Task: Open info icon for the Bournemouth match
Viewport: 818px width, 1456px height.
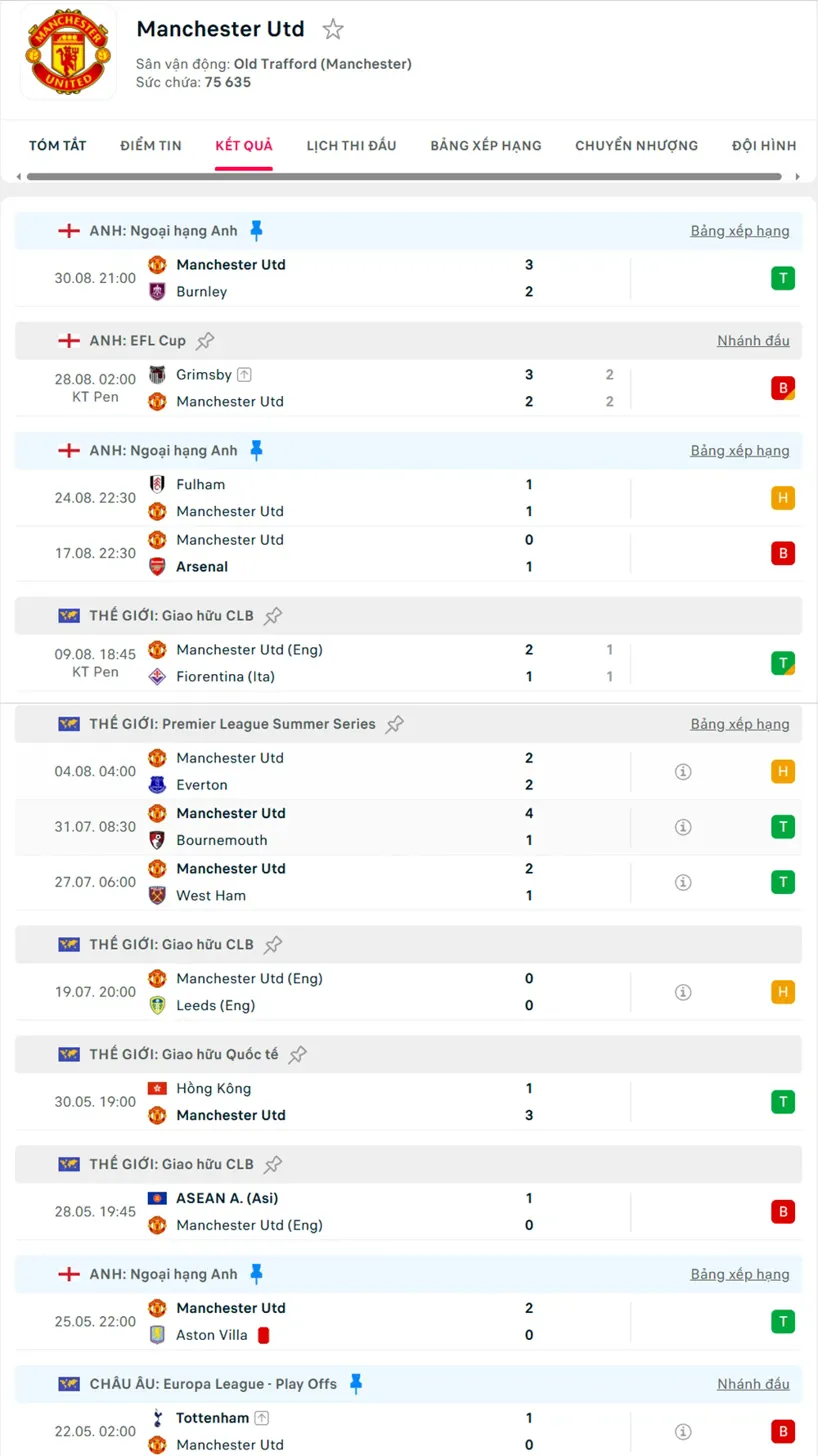Action: click(683, 827)
